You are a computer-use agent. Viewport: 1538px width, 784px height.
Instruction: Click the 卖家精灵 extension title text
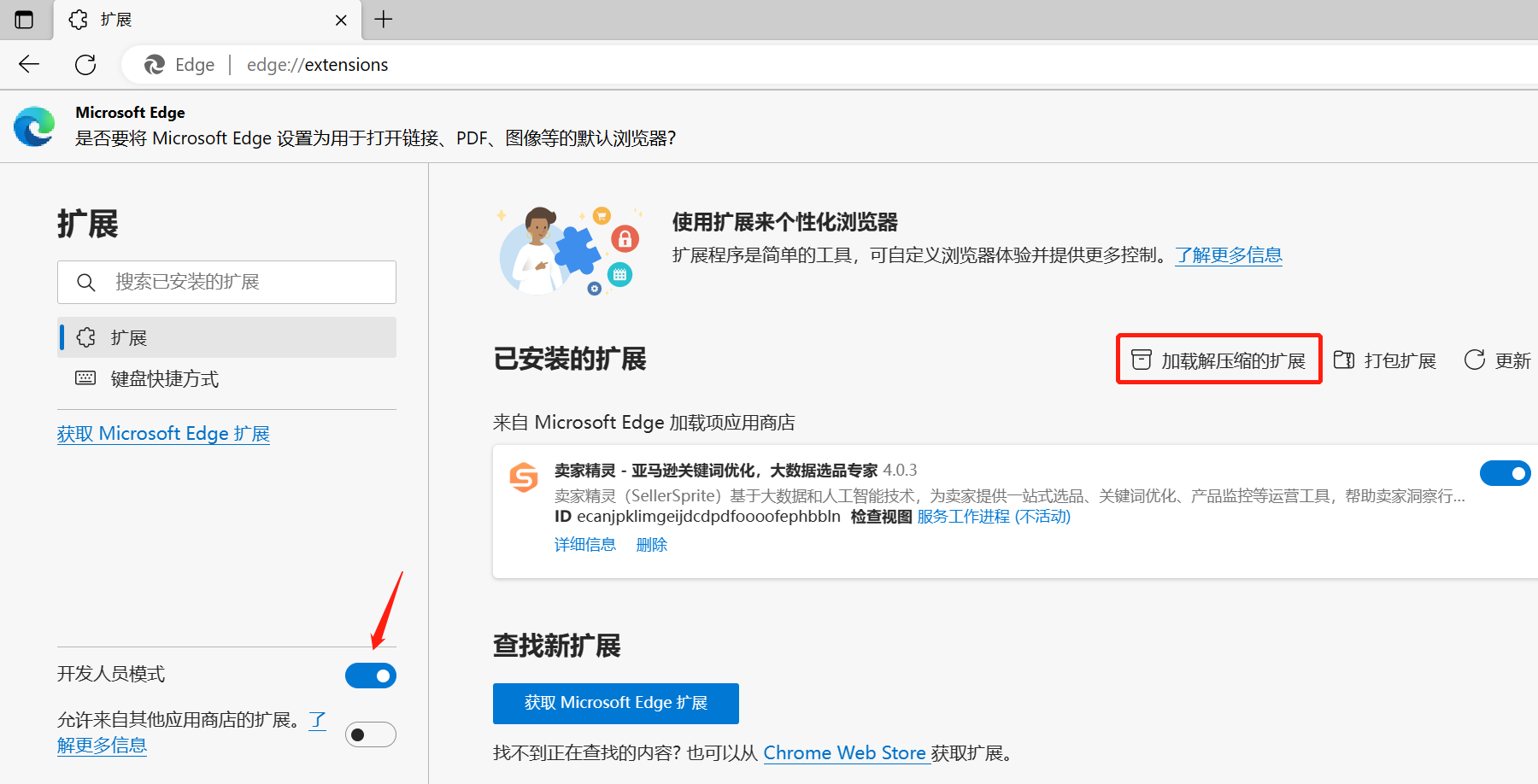(716, 471)
